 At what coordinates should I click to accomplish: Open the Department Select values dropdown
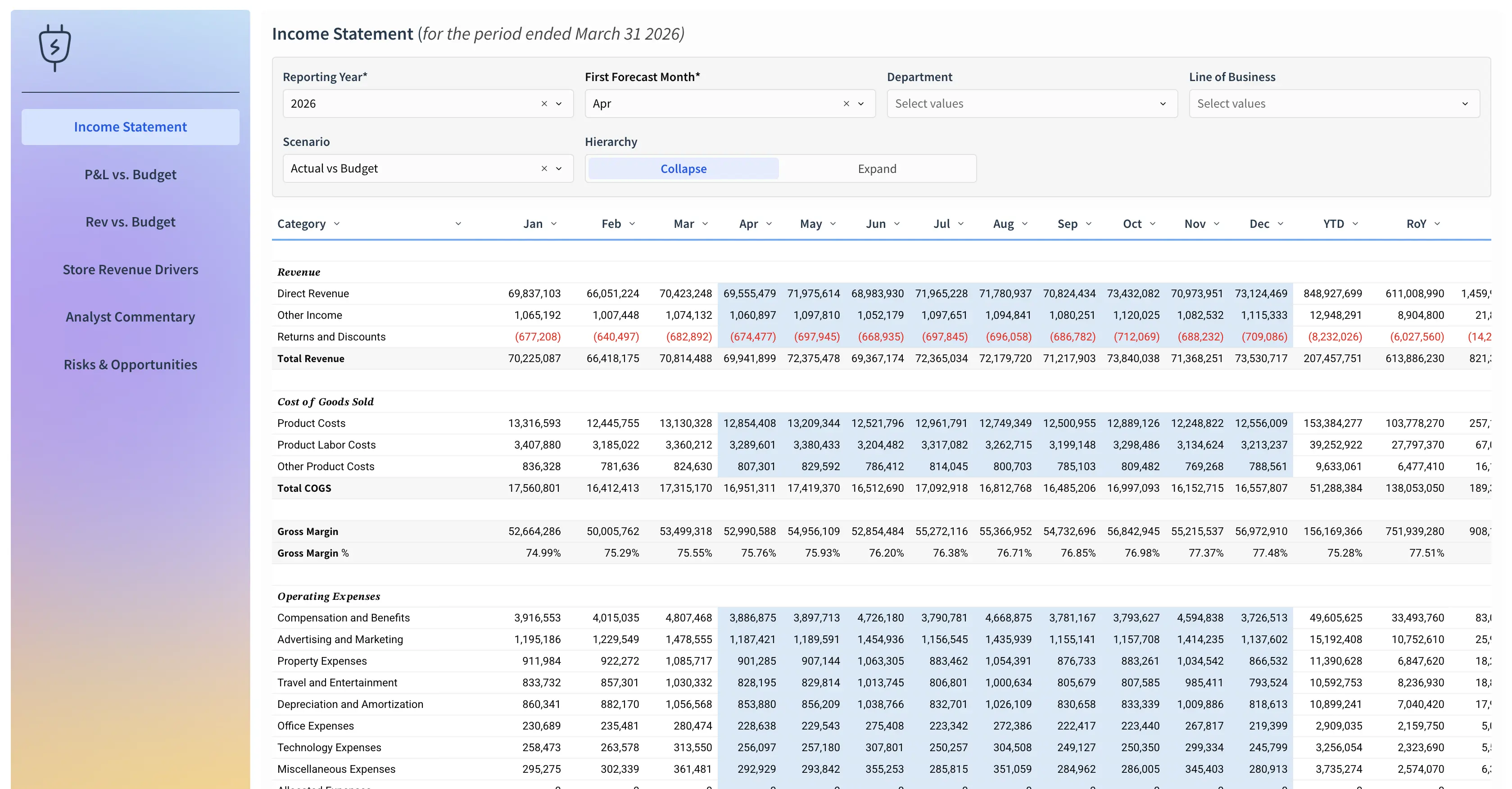[1031, 103]
